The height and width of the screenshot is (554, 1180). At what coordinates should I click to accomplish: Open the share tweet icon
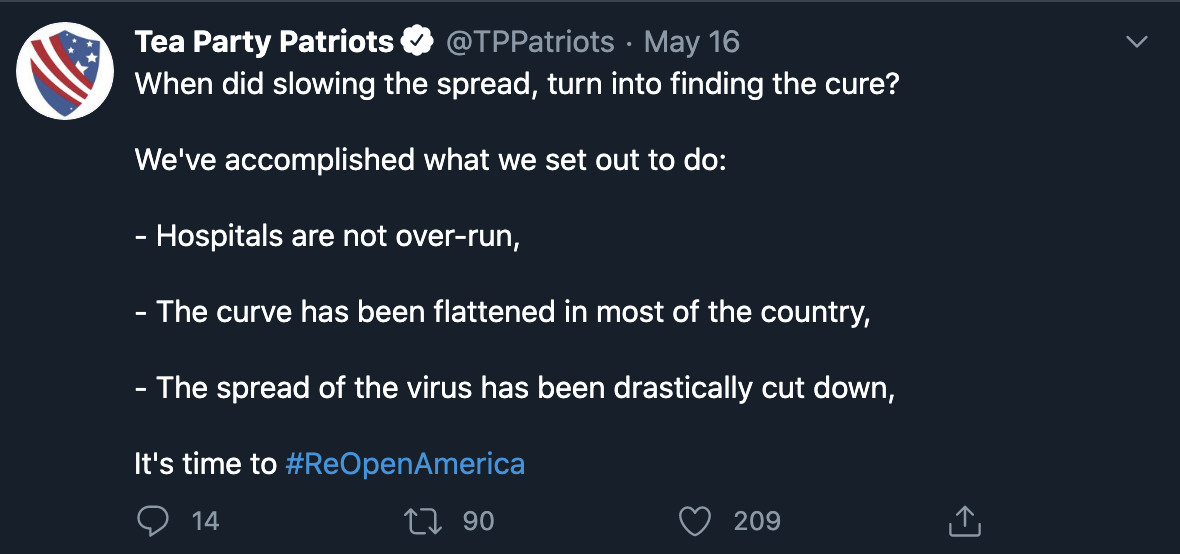[x=964, y=520]
